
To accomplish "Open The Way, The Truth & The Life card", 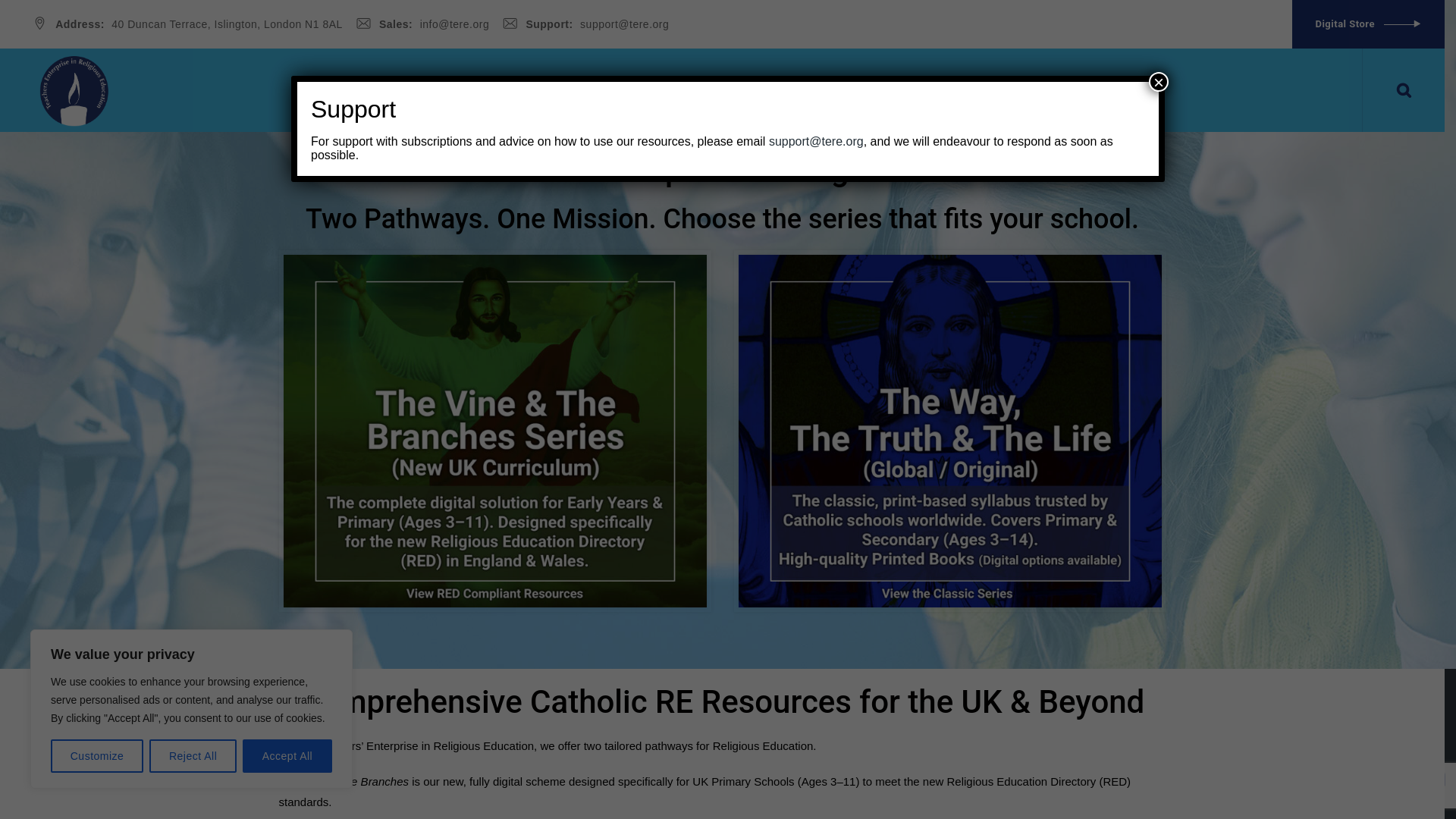I will tap(950, 431).
